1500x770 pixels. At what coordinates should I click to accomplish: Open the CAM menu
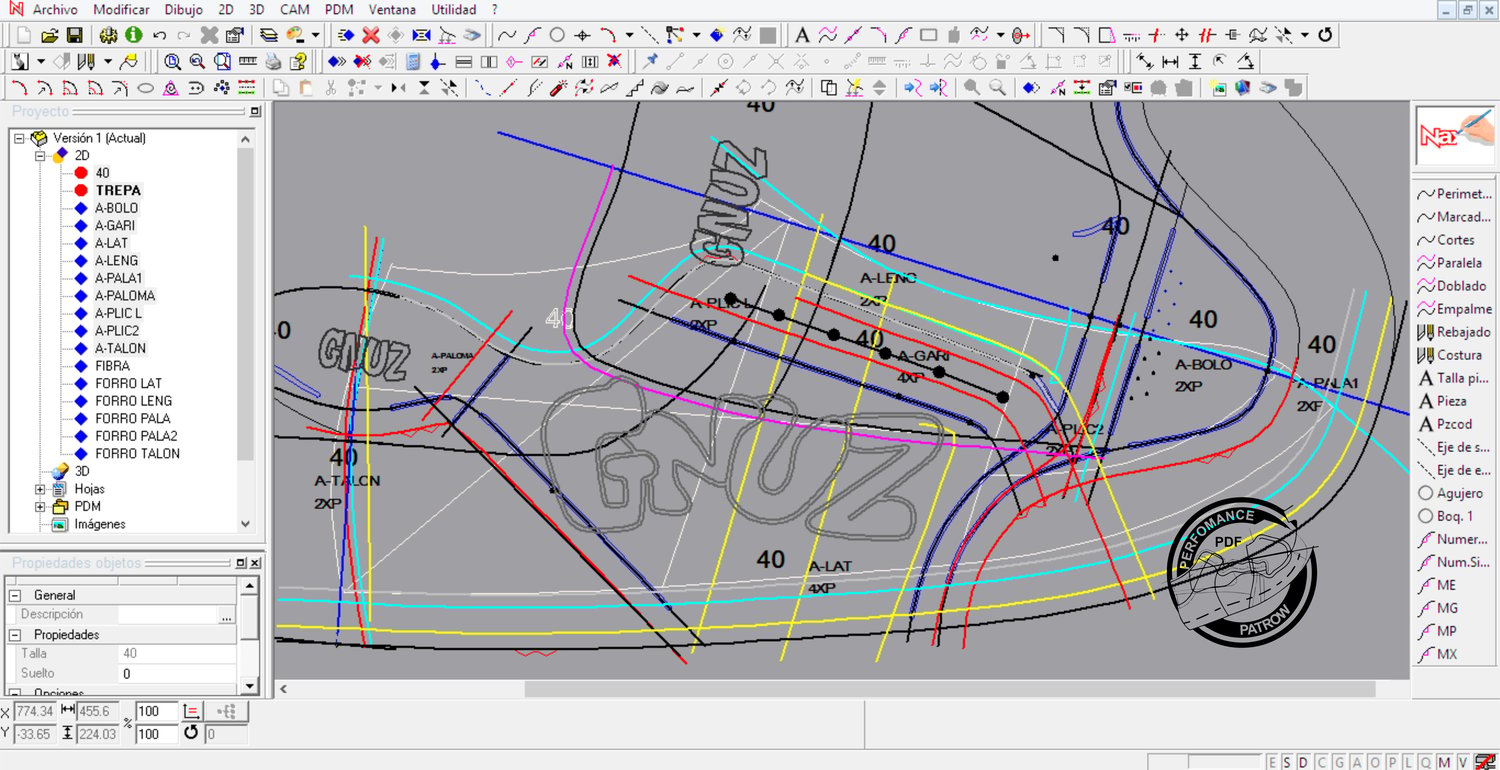tap(294, 10)
